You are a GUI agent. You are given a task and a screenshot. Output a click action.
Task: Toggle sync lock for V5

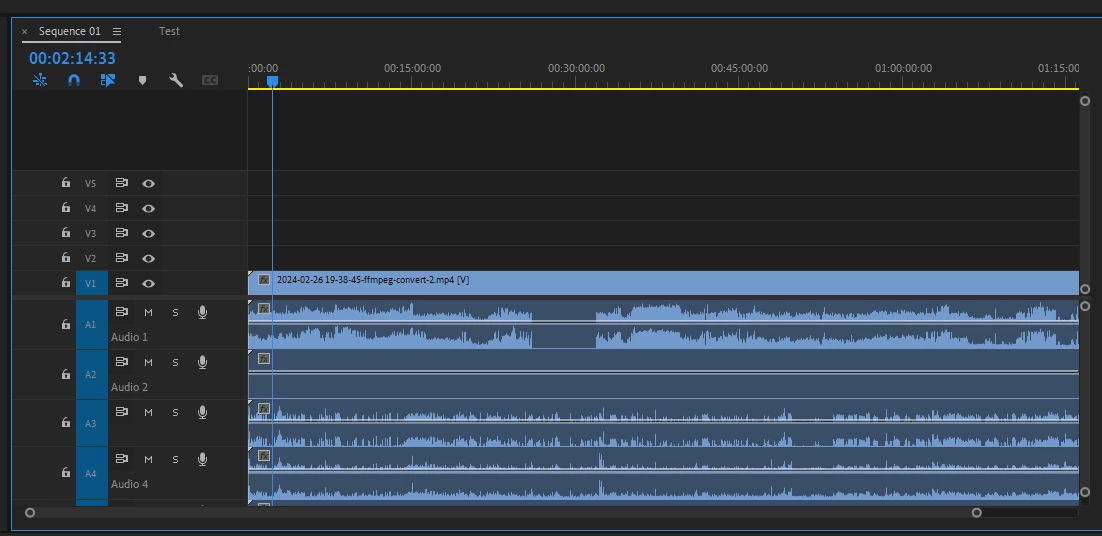122,183
